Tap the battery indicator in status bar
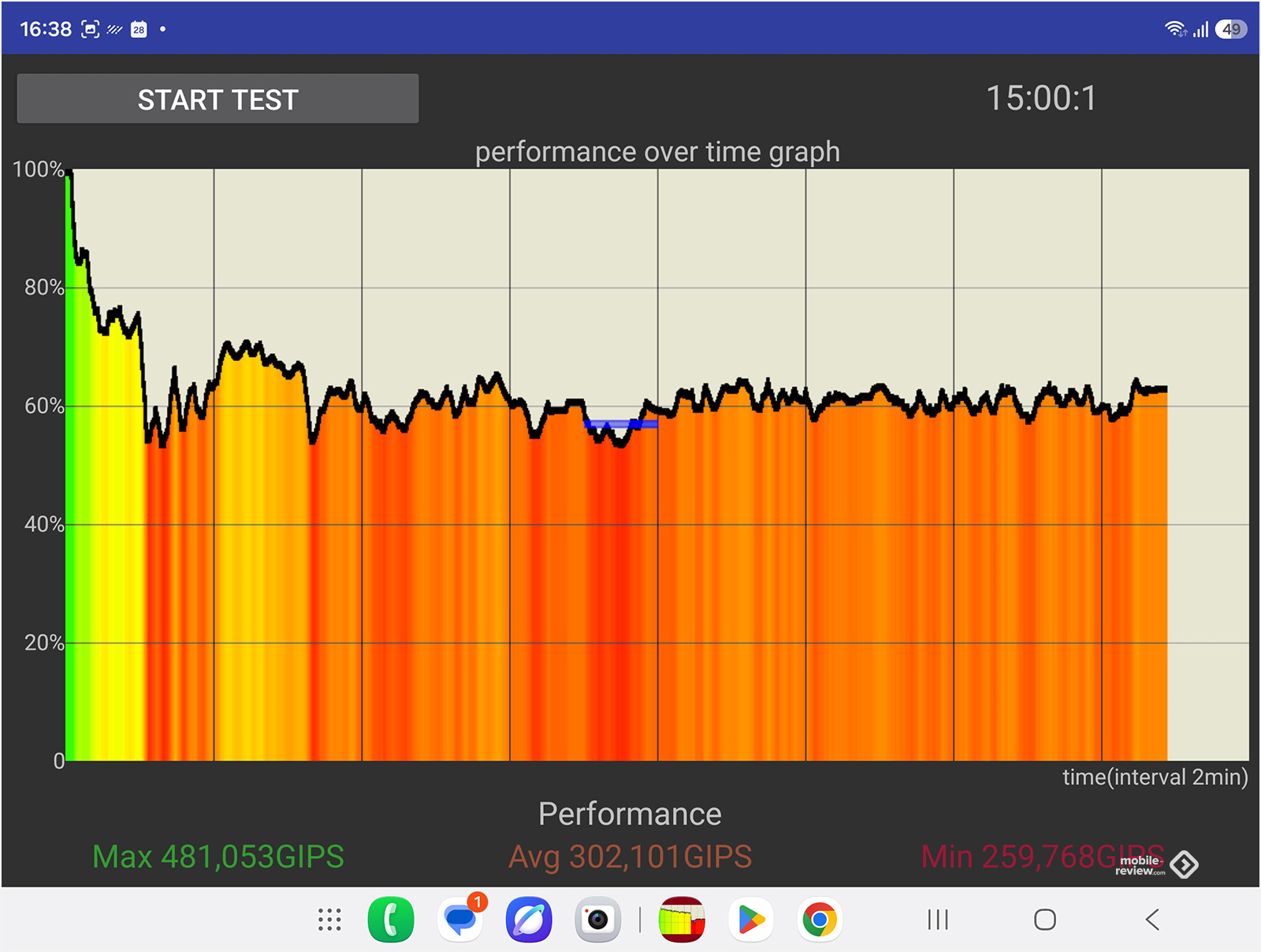This screenshot has height=952, width=1261. point(1231,29)
